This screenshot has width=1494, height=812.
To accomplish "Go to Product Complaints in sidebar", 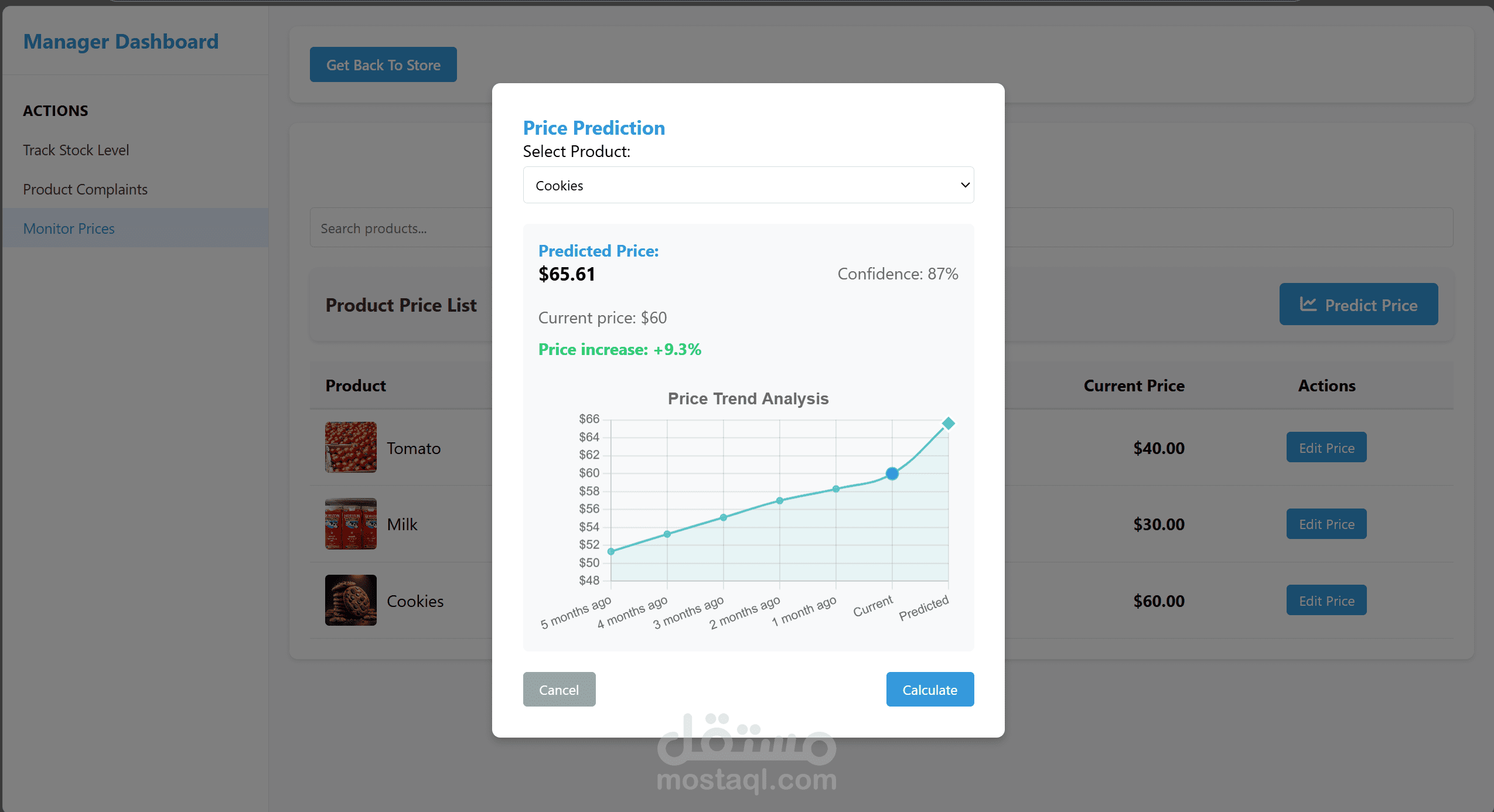I will pyautogui.click(x=85, y=189).
